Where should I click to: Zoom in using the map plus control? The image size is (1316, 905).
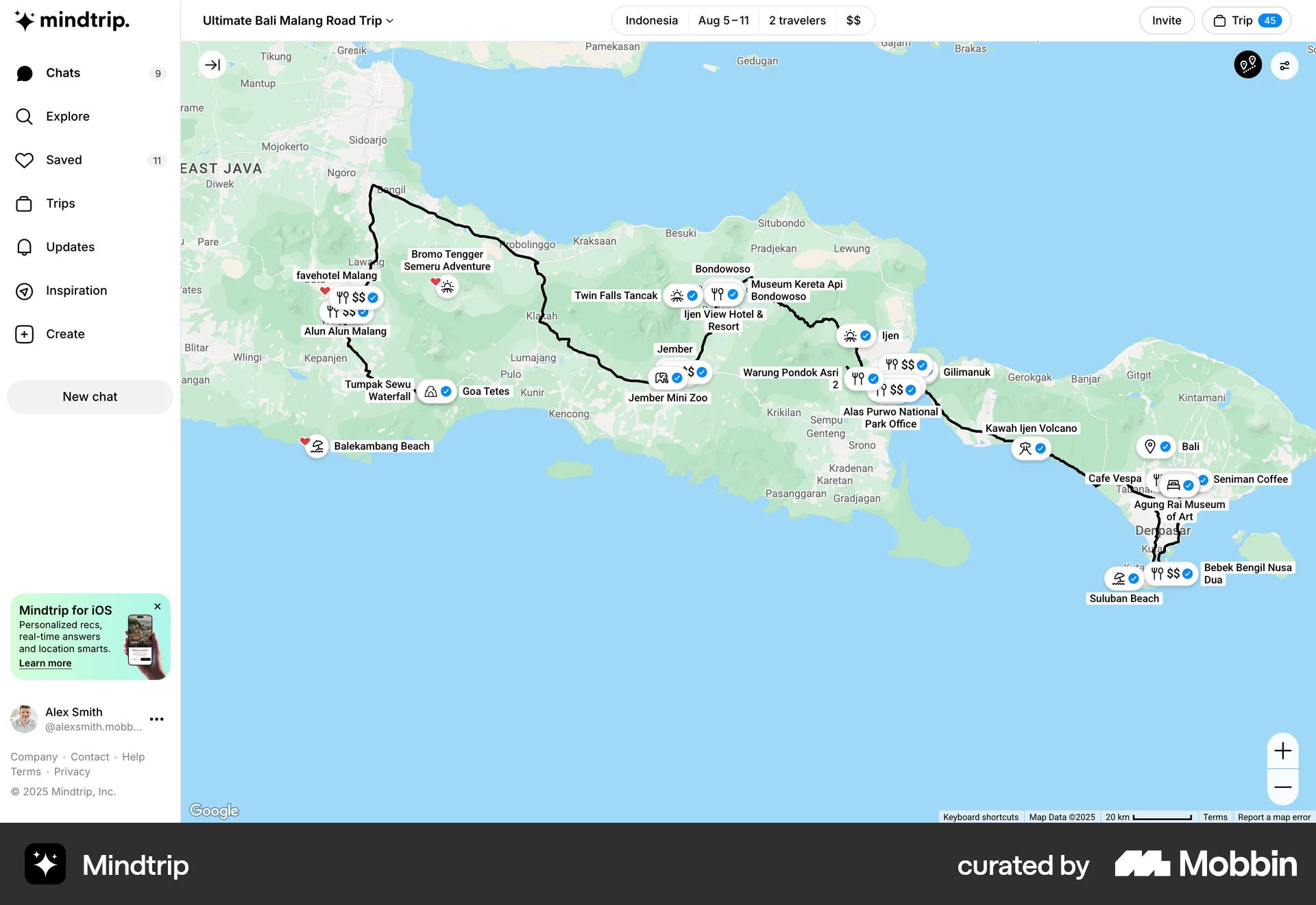click(x=1283, y=750)
